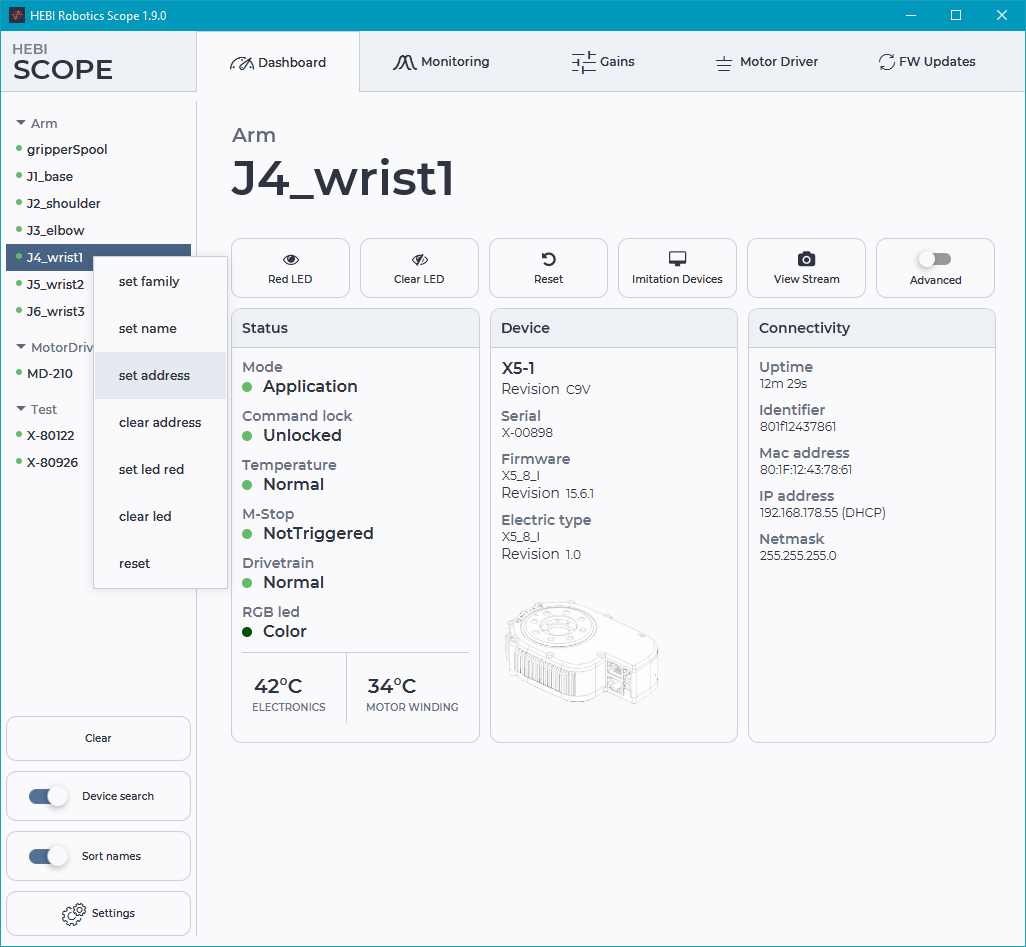
Task: Choose 'set address' in the context menu
Action: point(154,376)
